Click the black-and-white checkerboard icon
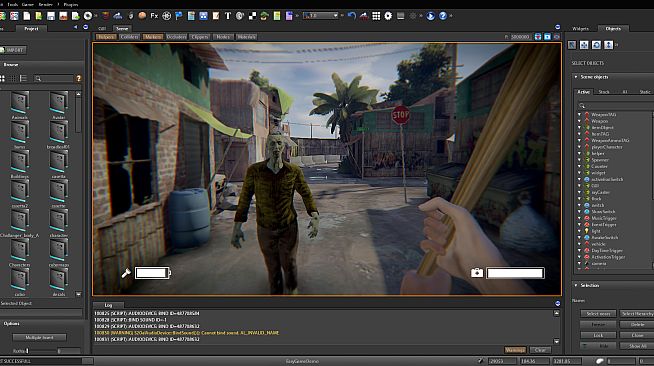 pyautogui.click(x=252, y=16)
